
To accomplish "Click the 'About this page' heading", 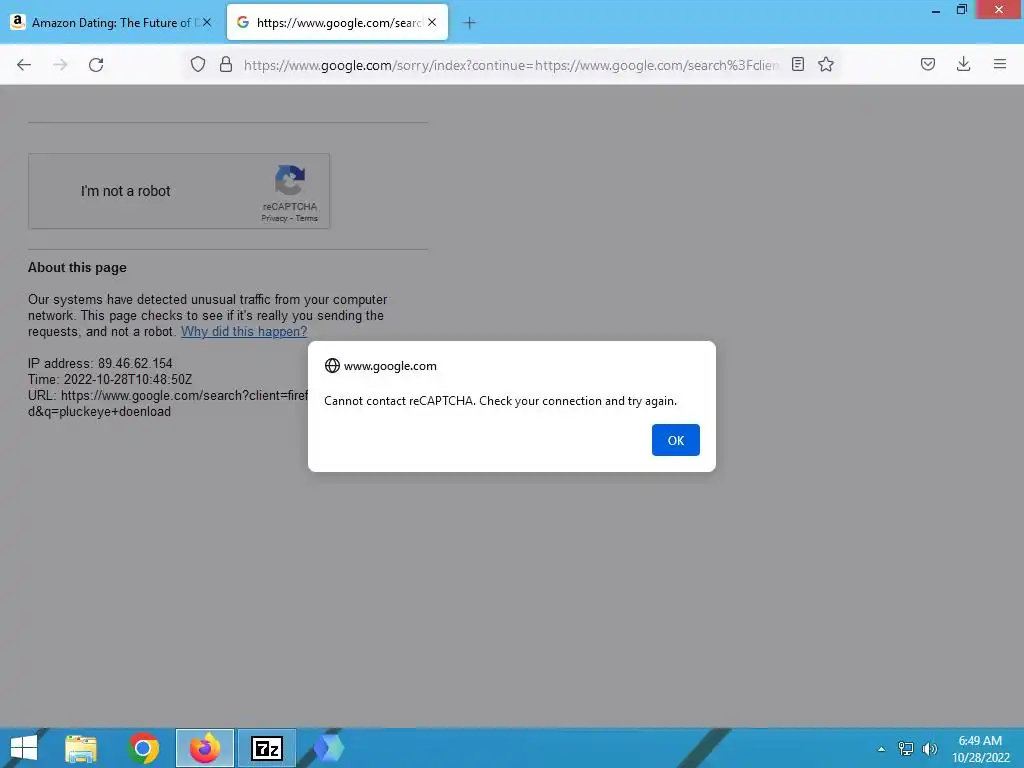I will click(x=77, y=268).
